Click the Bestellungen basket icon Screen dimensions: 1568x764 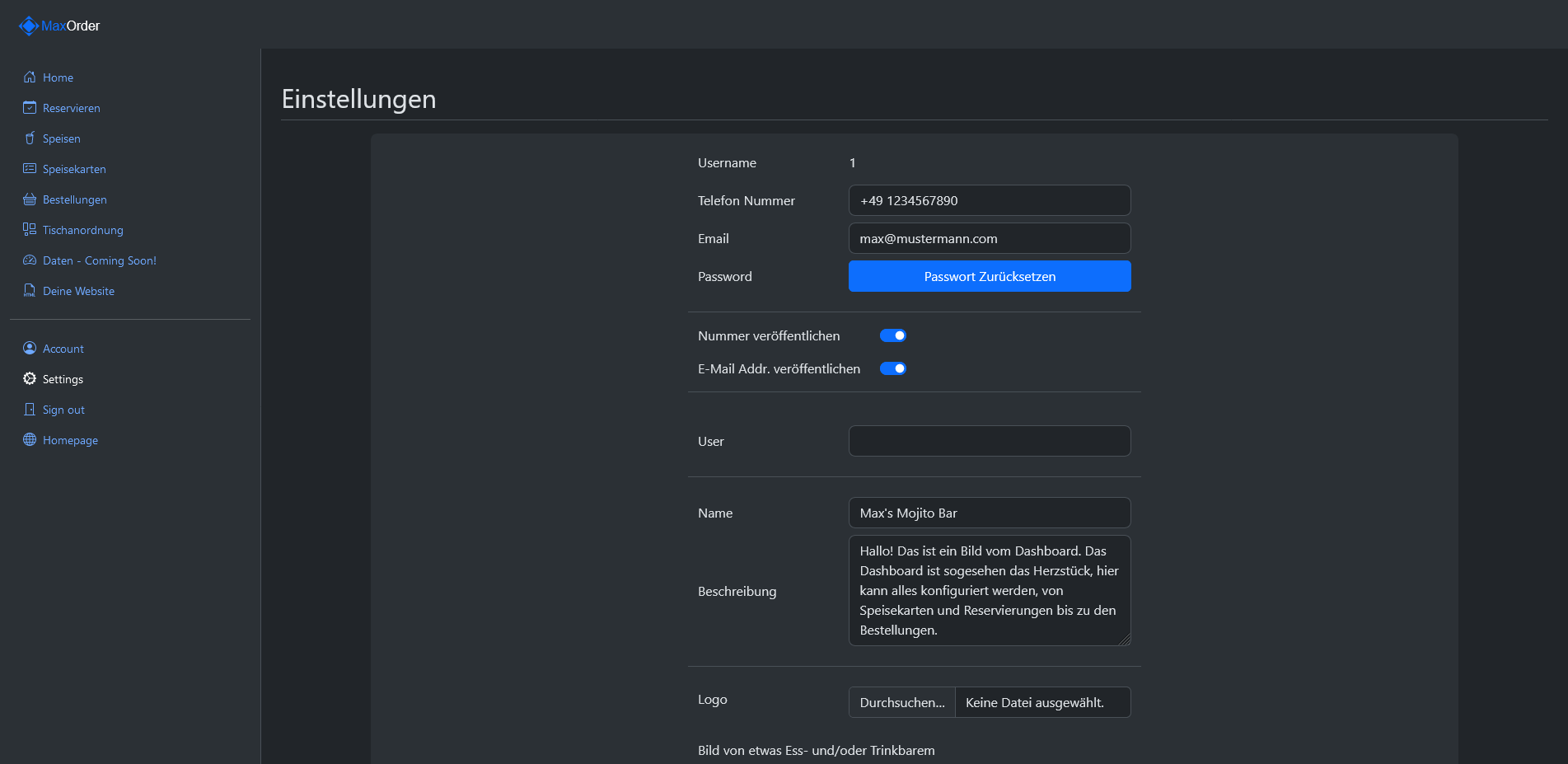30,199
